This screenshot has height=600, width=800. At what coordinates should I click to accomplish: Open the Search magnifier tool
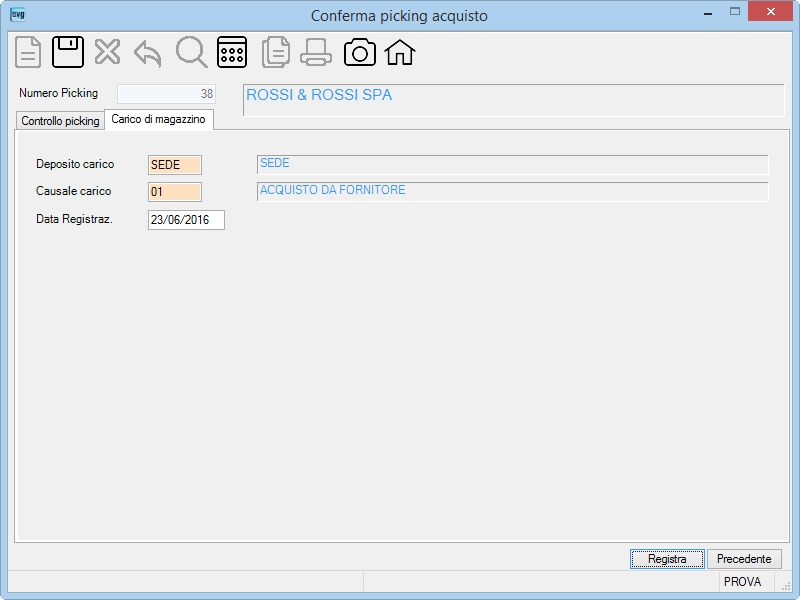click(191, 52)
